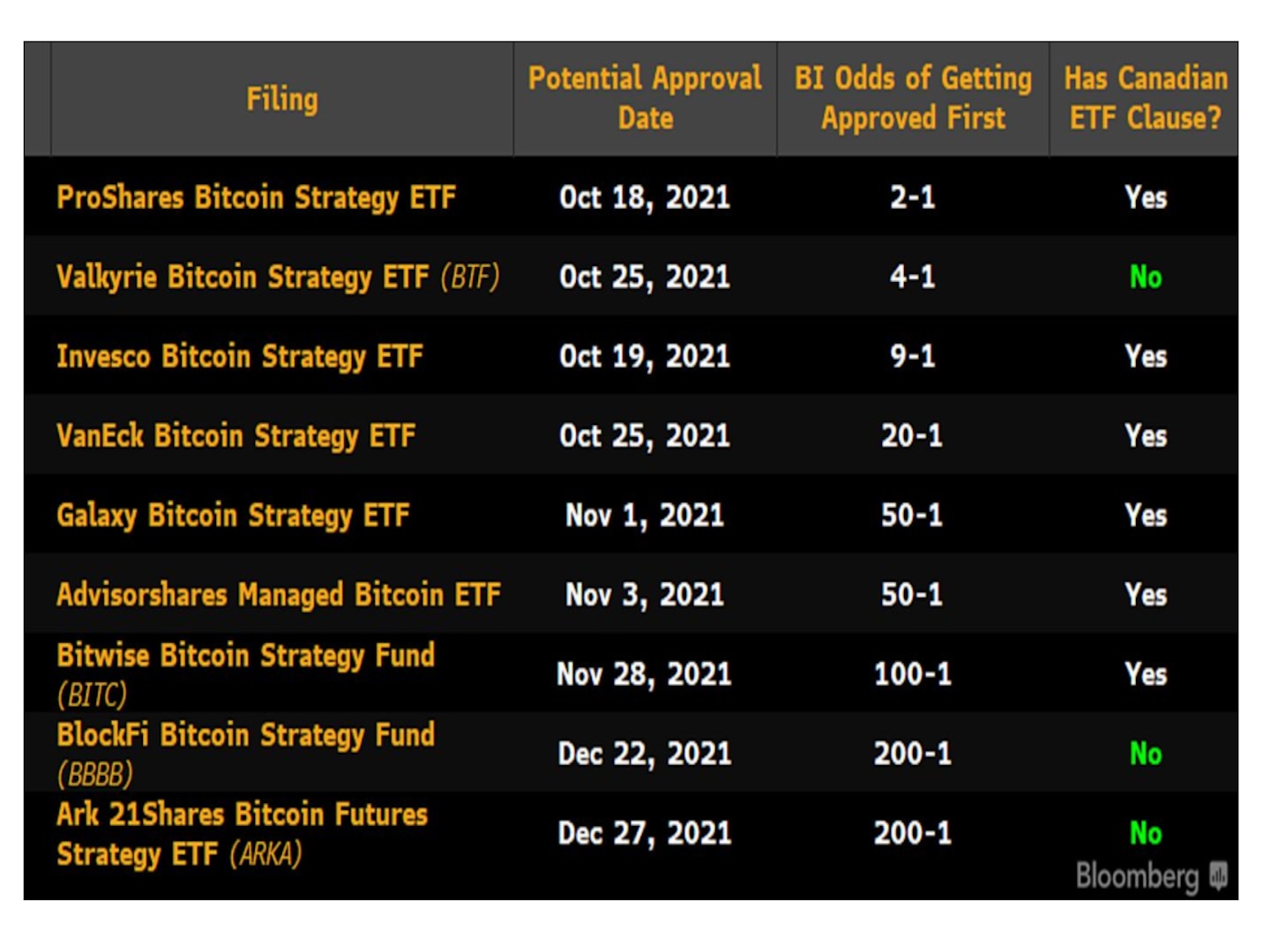The height and width of the screenshot is (952, 1270).
Task: Select the Filing column header
Action: point(281,99)
